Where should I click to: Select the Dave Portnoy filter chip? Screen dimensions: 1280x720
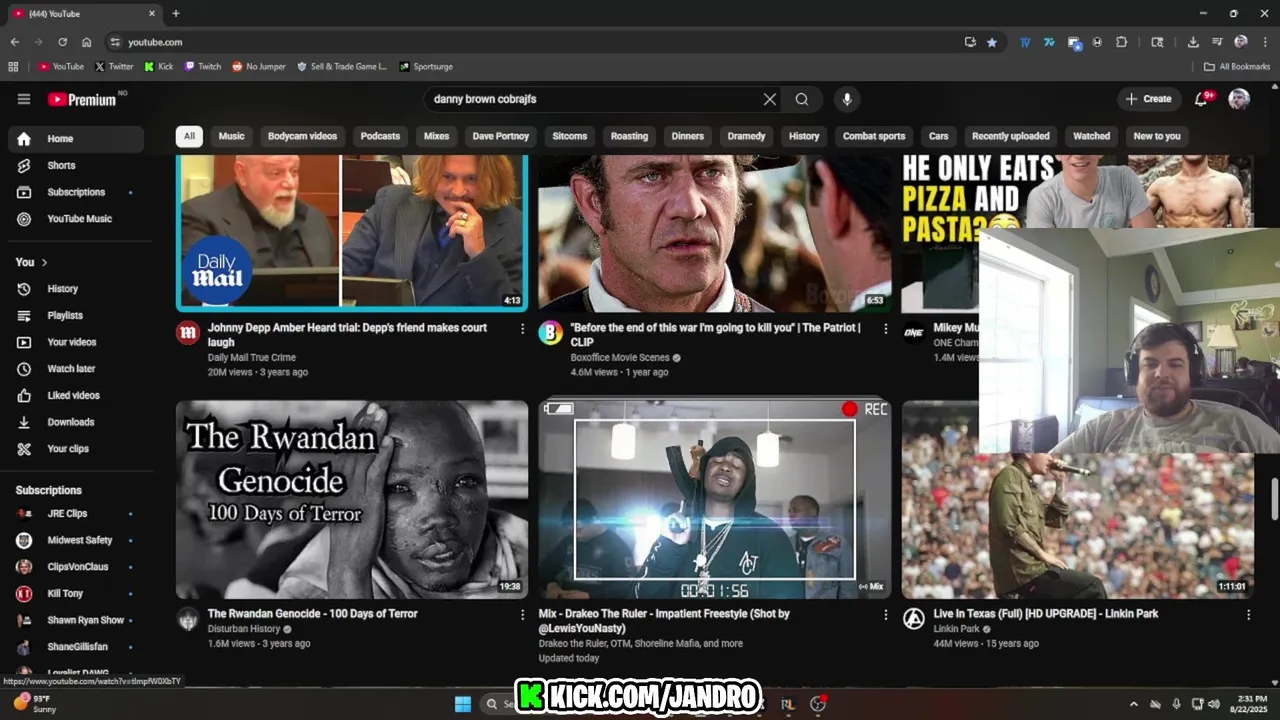pyautogui.click(x=501, y=136)
